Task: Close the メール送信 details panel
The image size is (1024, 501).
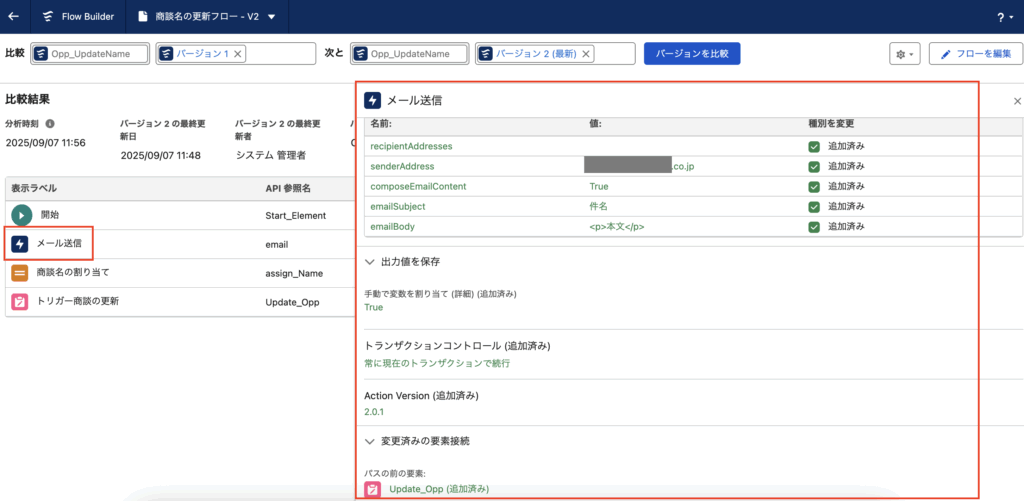Action: coord(1017,101)
